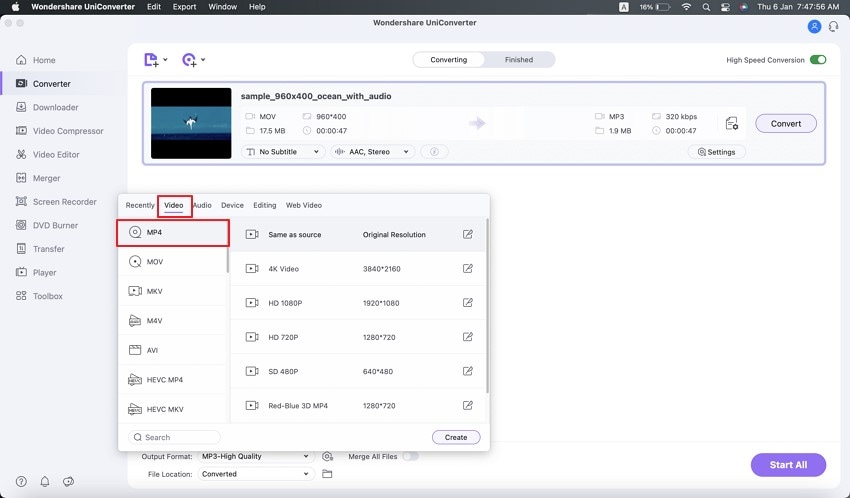Screen dimensions: 850x498
Task: Open the Transfer section
Action: coord(40,249)
